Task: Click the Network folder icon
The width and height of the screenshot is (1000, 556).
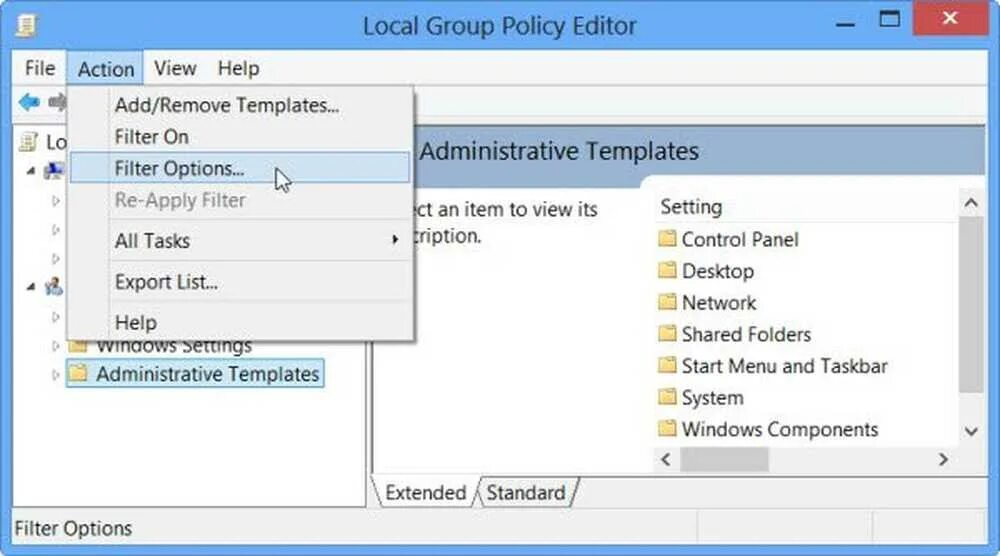Action: [668, 302]
